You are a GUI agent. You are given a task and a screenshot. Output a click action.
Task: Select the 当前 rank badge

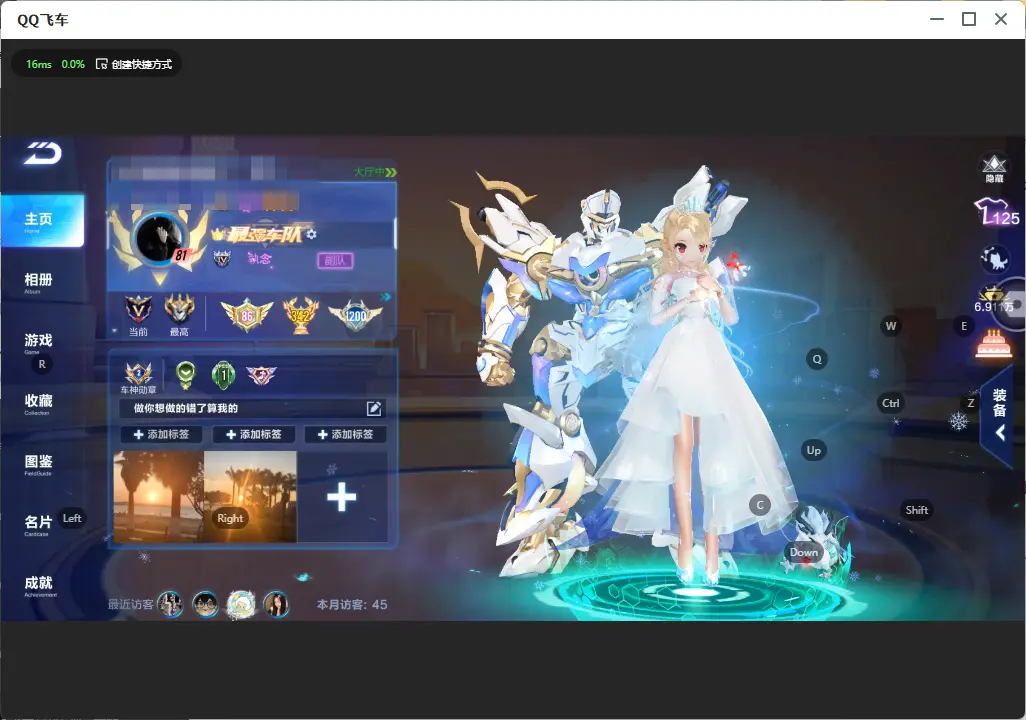coord(138,315)
